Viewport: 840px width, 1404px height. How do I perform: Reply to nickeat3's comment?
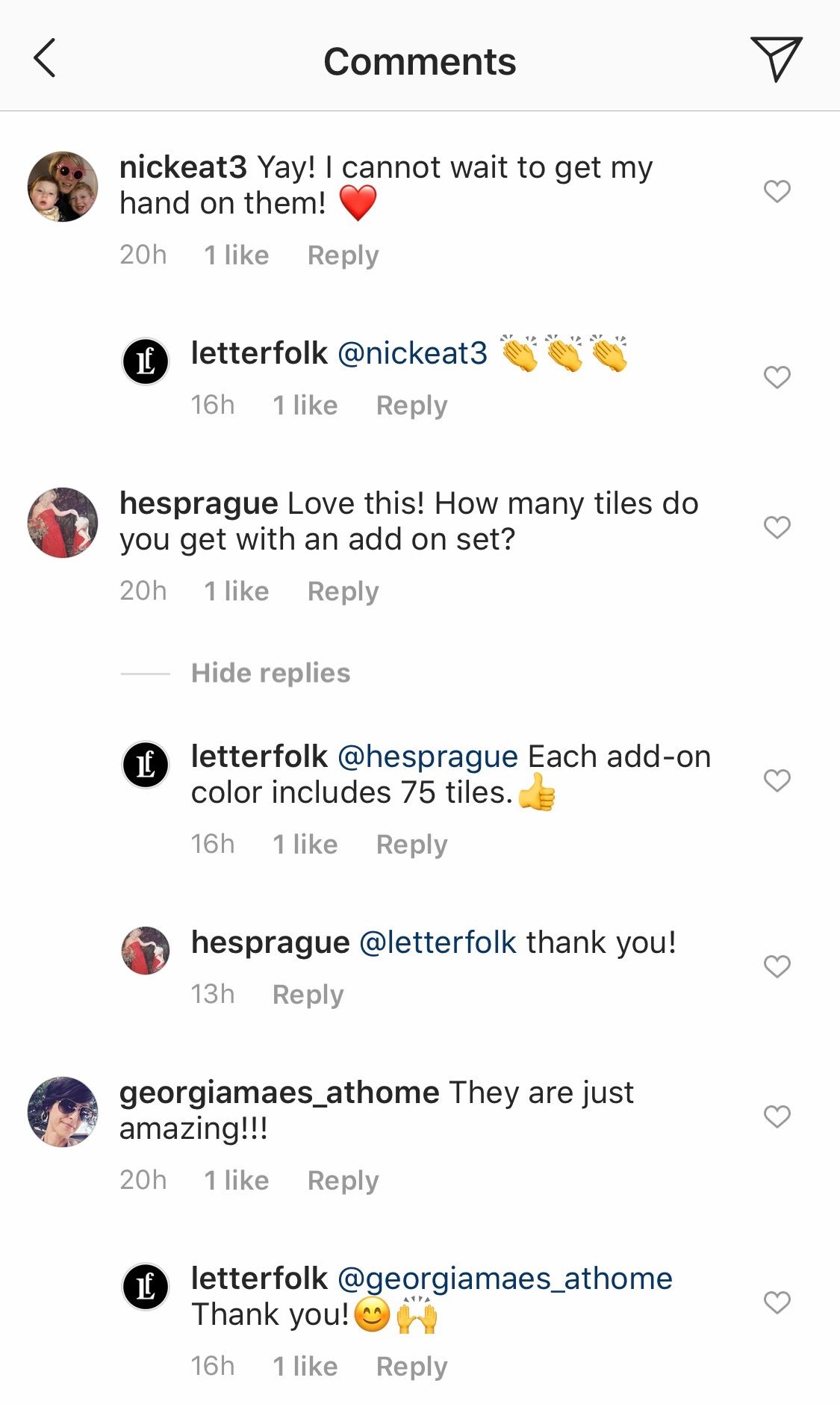343,255
